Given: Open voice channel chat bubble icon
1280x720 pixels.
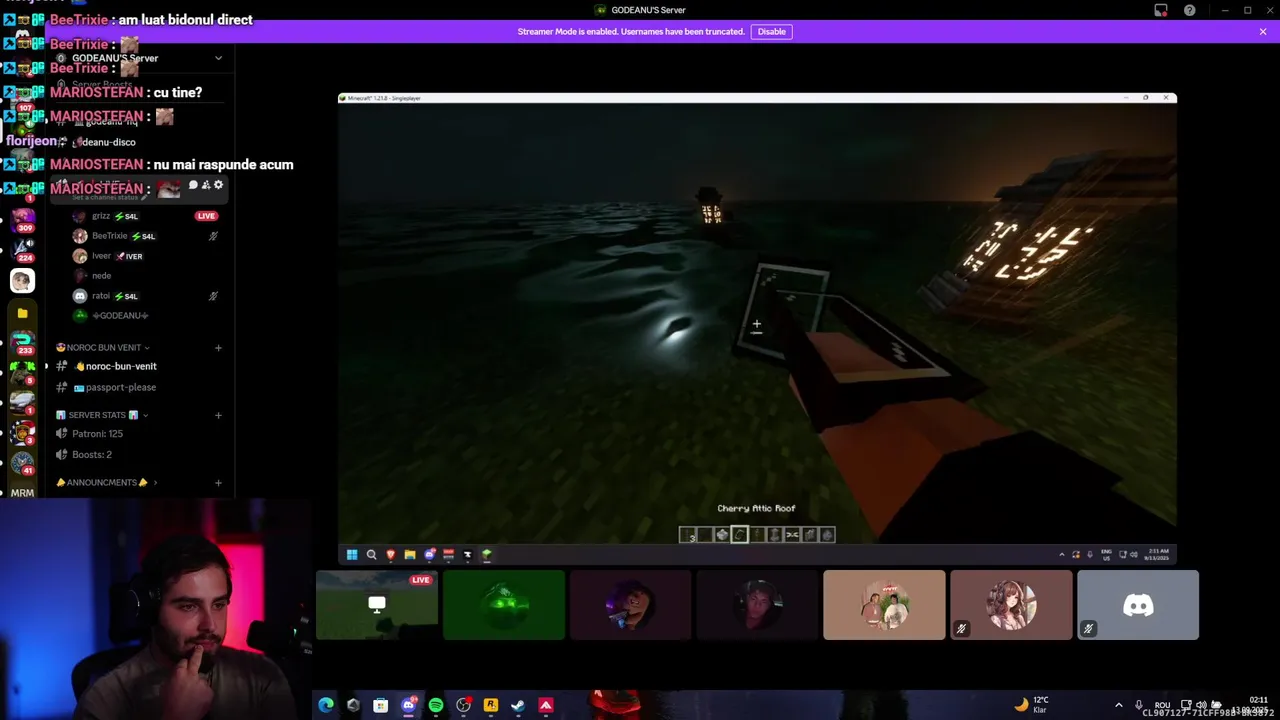Looking at the screenshot, I should (193, 185).
